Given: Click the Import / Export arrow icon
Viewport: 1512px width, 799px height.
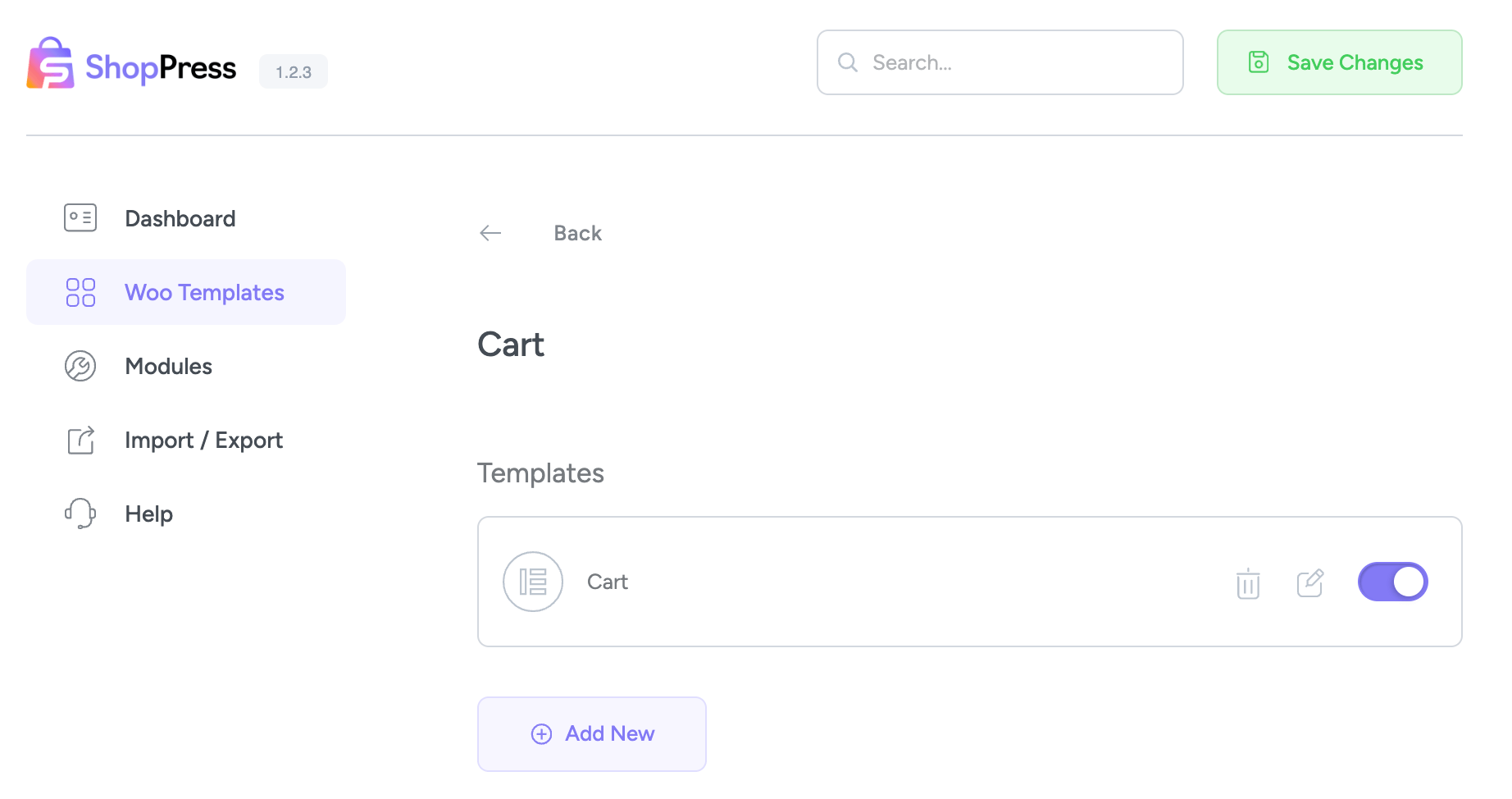Looking at the screenshot, I should click(80, 440).
